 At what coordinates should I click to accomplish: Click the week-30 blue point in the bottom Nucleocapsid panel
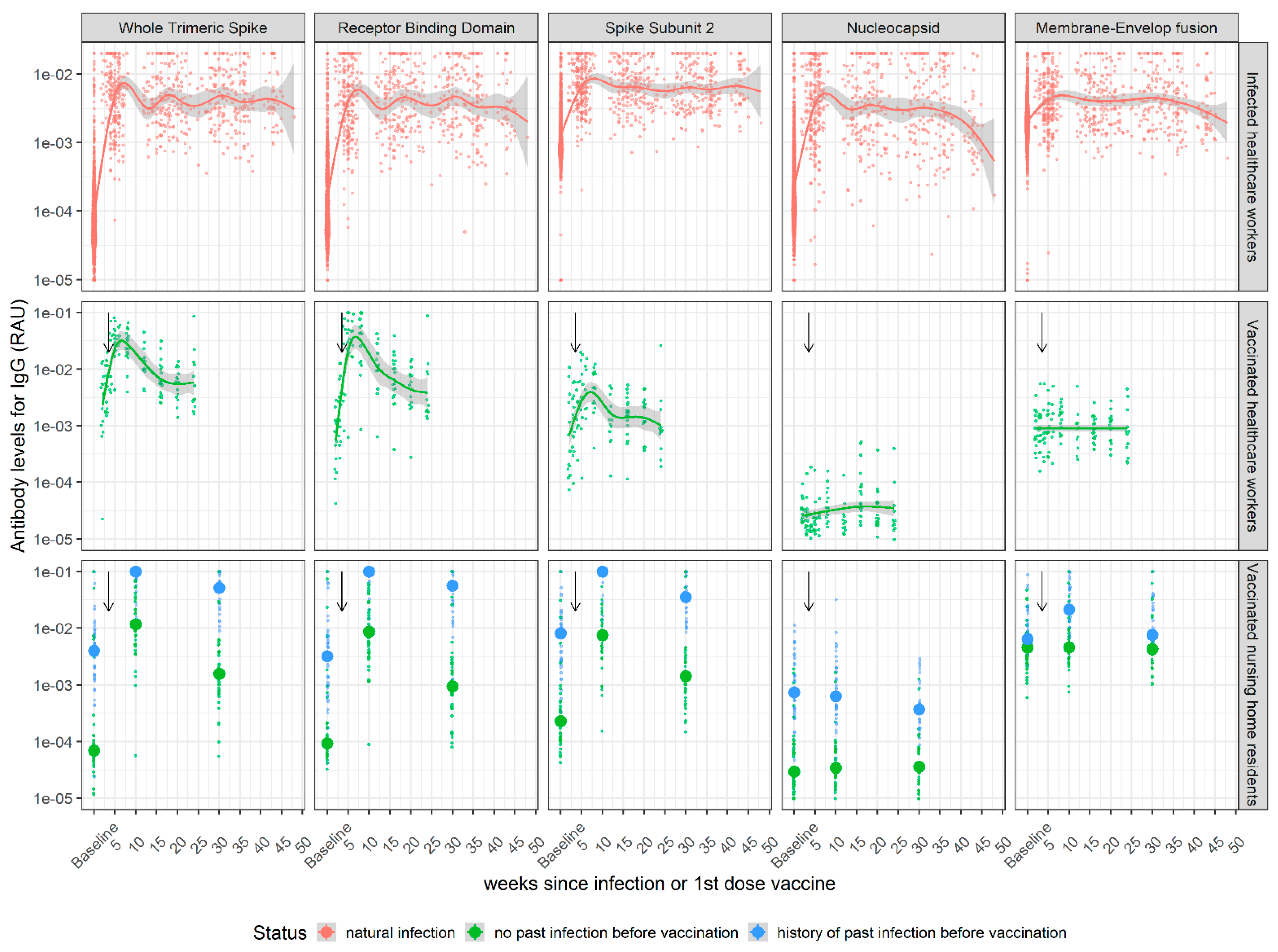pyautogui.click(x=919, y=709)
